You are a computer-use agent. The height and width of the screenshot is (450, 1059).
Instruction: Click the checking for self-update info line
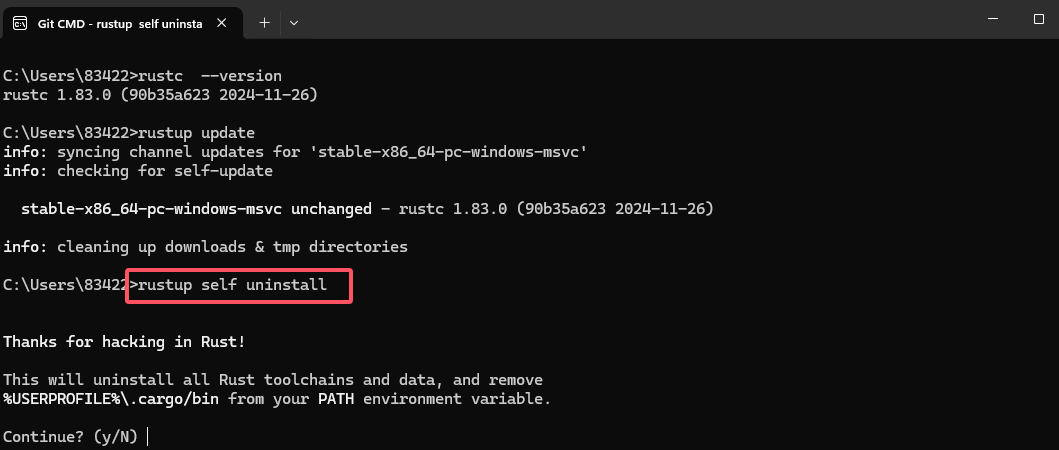coord(138,171)
